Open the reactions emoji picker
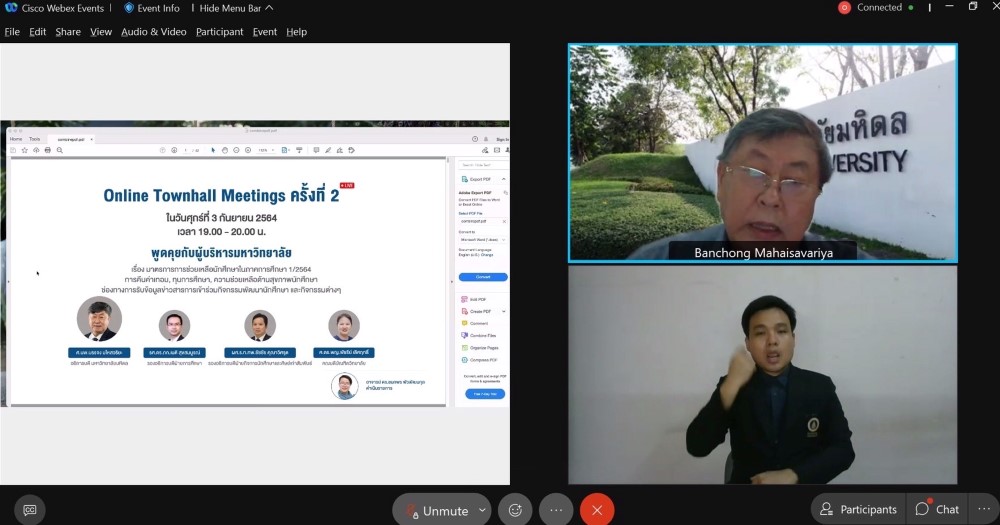1000x525 pixels. coord(515,509)
